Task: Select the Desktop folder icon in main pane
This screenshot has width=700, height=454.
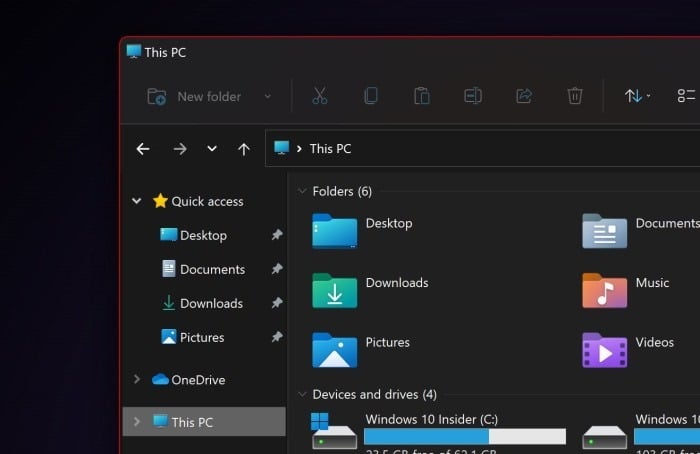Action: tap(334, 231)
